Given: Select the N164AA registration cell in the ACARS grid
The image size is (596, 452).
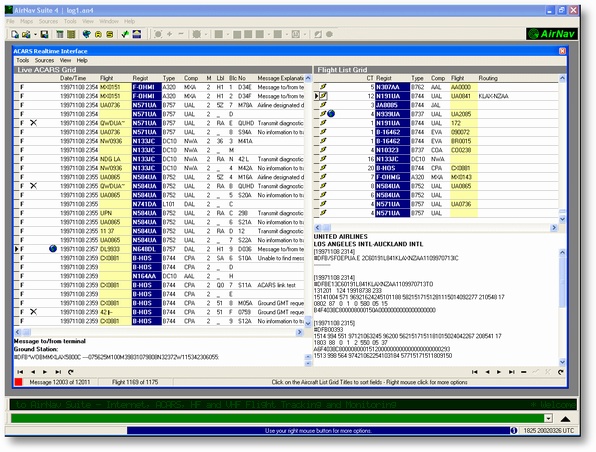Looking at the screenshot, I should click(x=147, y=276).
